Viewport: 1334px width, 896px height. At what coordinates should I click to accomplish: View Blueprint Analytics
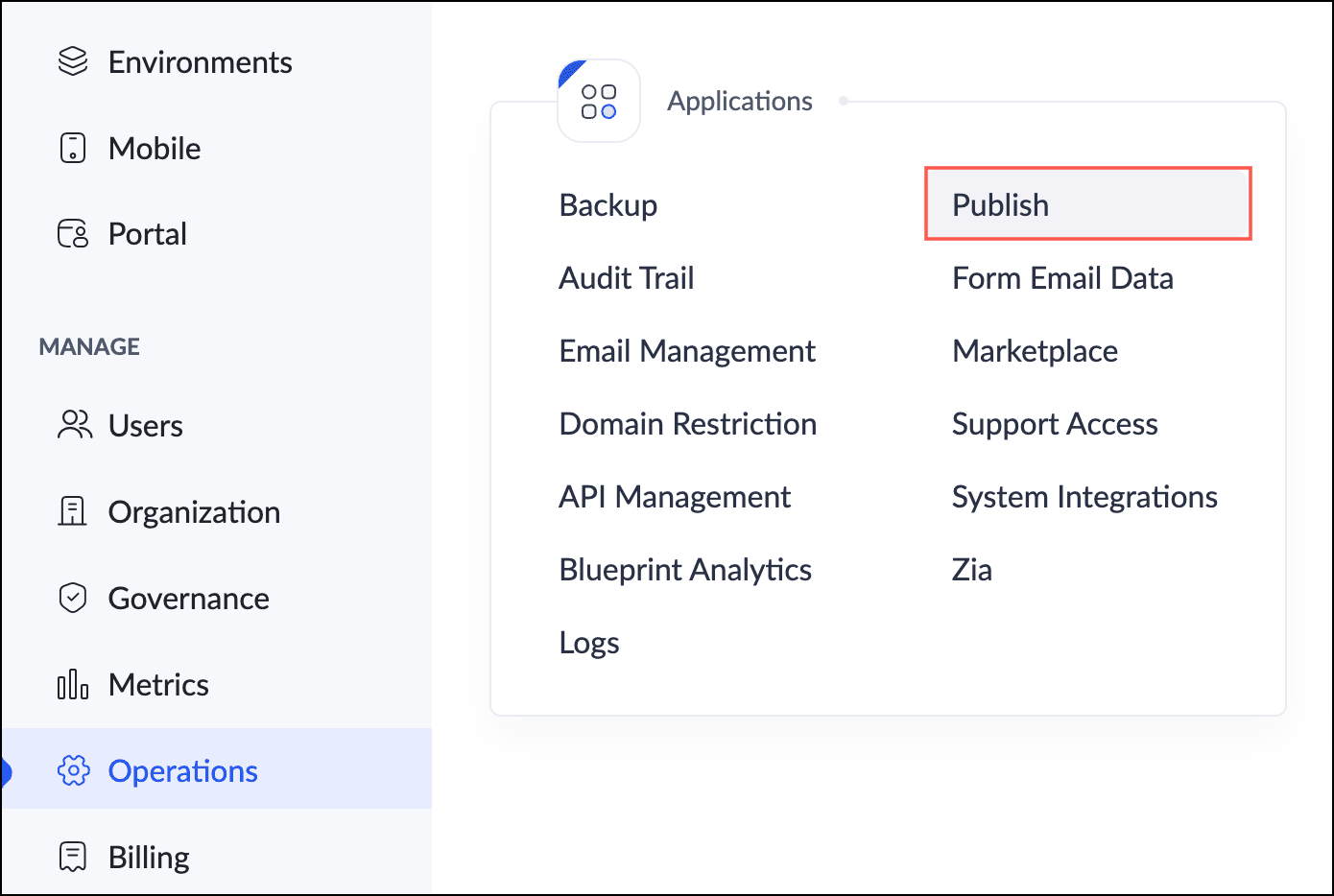(685, 570)
